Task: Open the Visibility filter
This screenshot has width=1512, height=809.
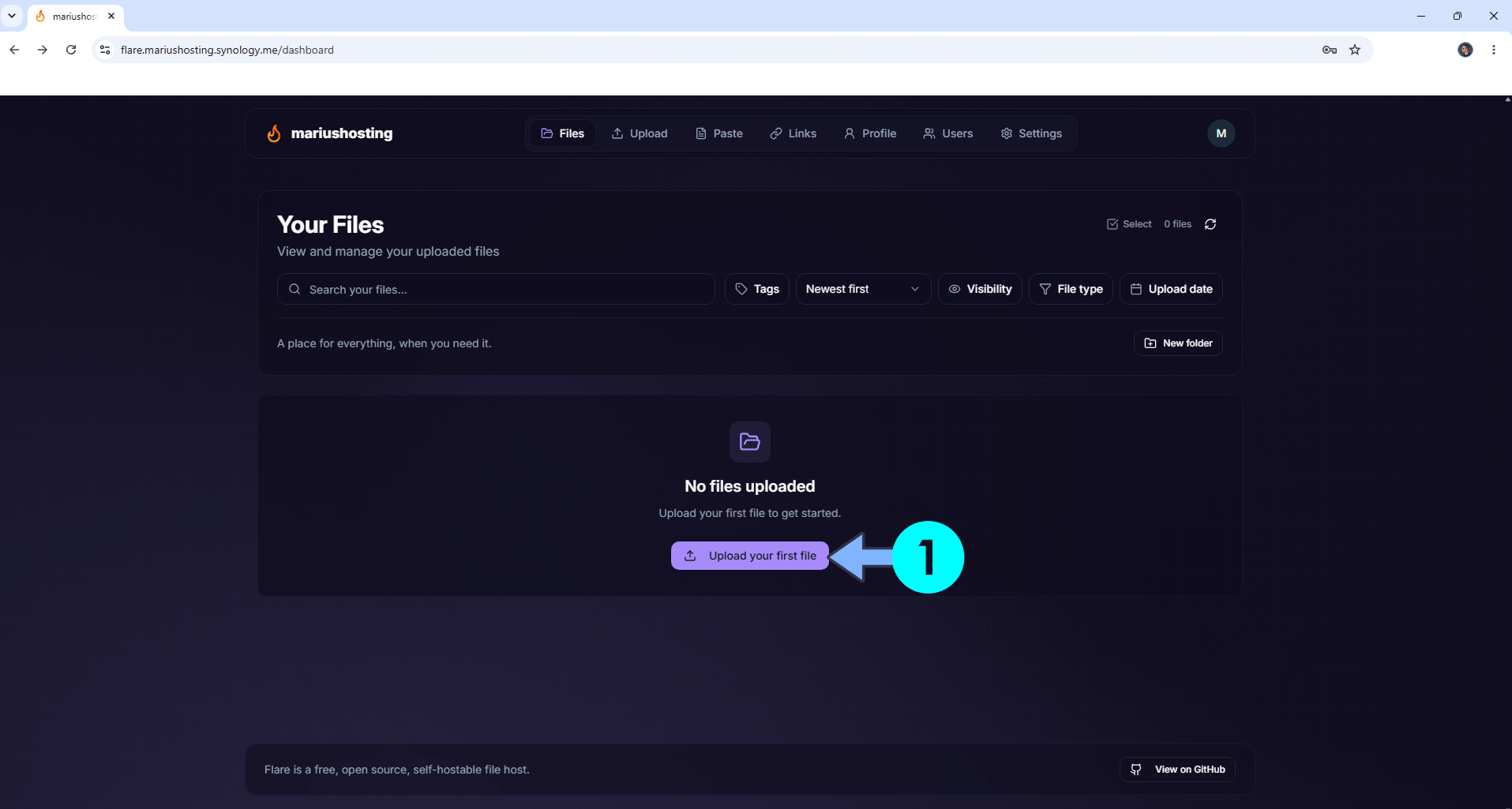Action: 980,289
